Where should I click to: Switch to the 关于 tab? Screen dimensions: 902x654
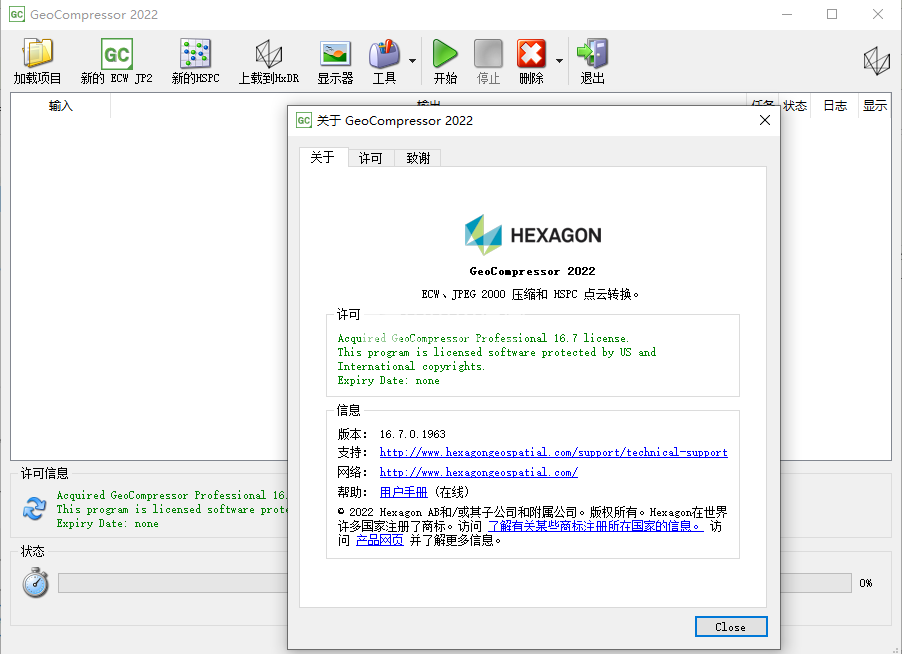click(x=323, y=157)
